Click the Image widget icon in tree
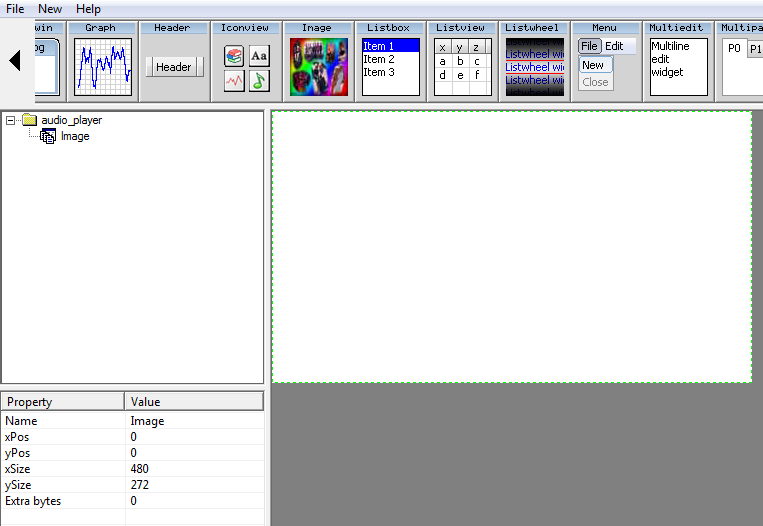763x526 pixels. tap(48, 136)
